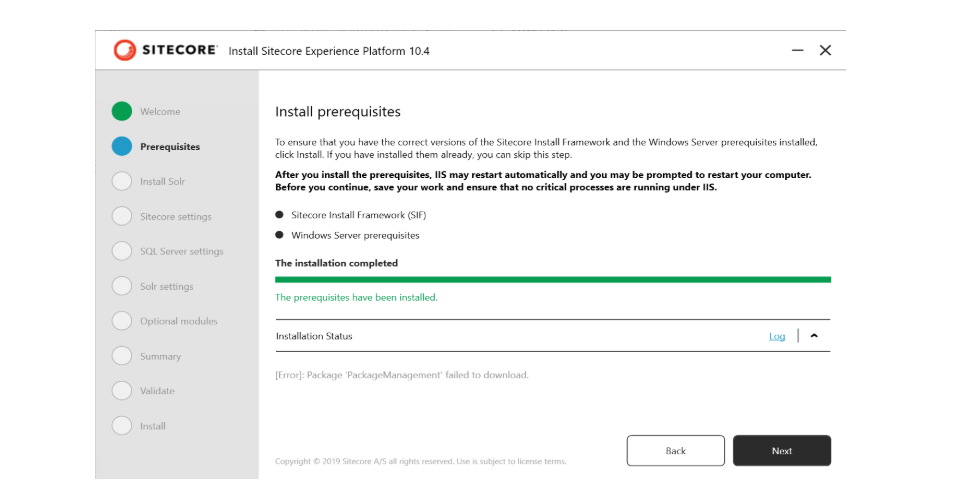Click the blue Prerequisites step circle

(122, 146)
